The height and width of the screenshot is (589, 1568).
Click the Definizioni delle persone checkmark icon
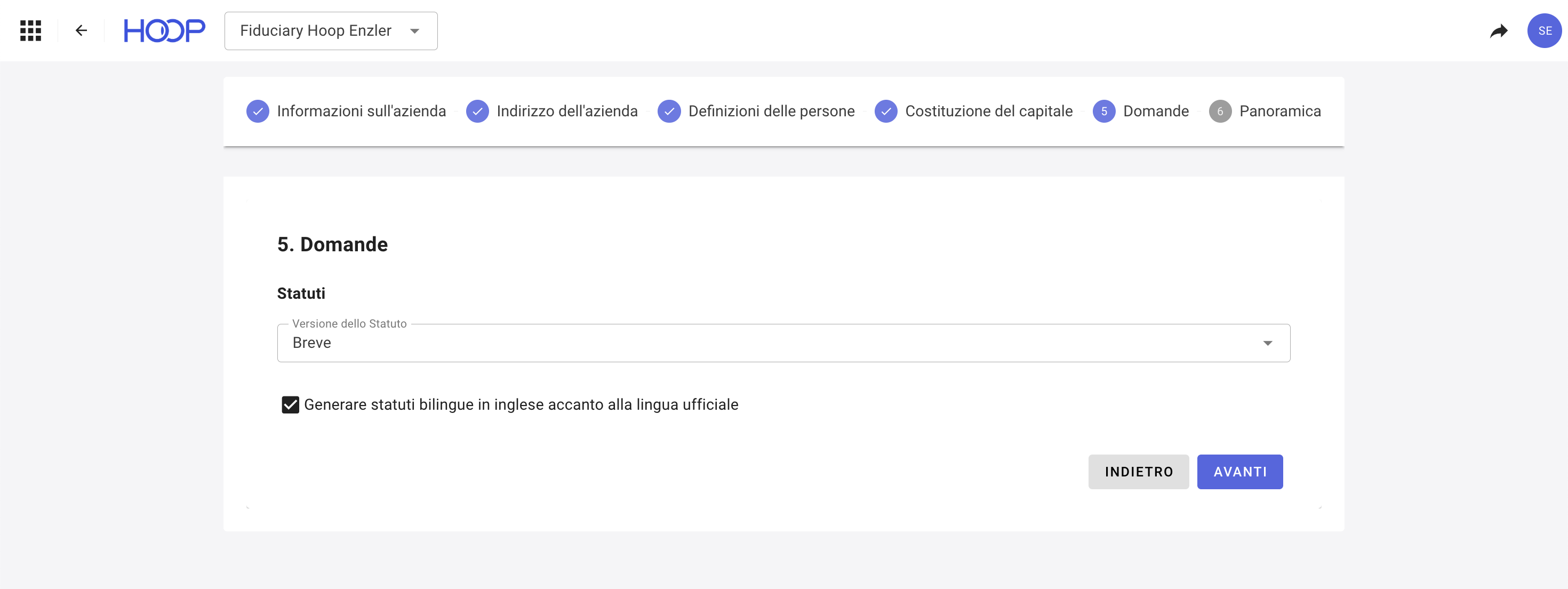669,112
